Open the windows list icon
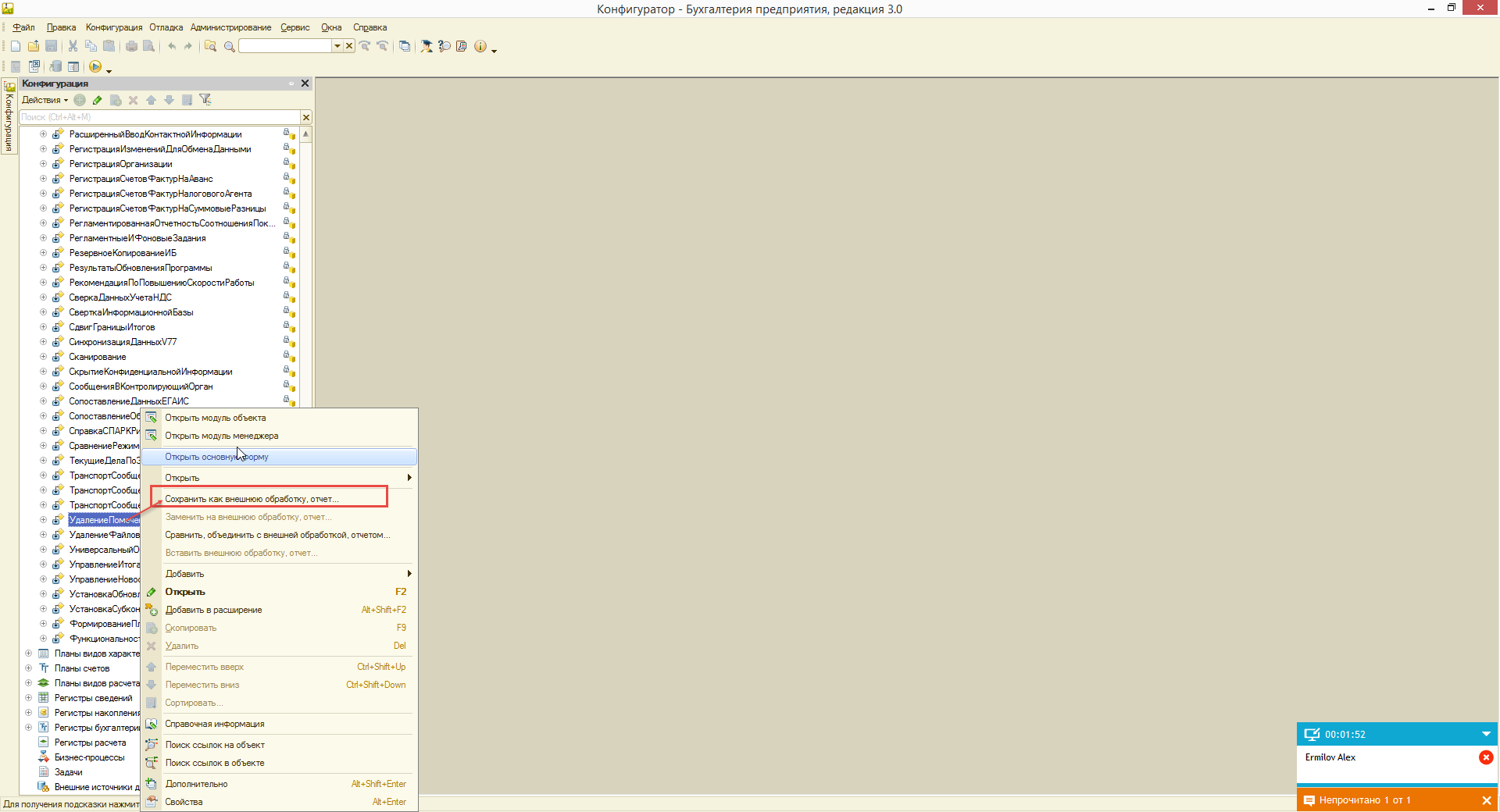Viewport: 1500px width, 812px height. coord(405,46)
